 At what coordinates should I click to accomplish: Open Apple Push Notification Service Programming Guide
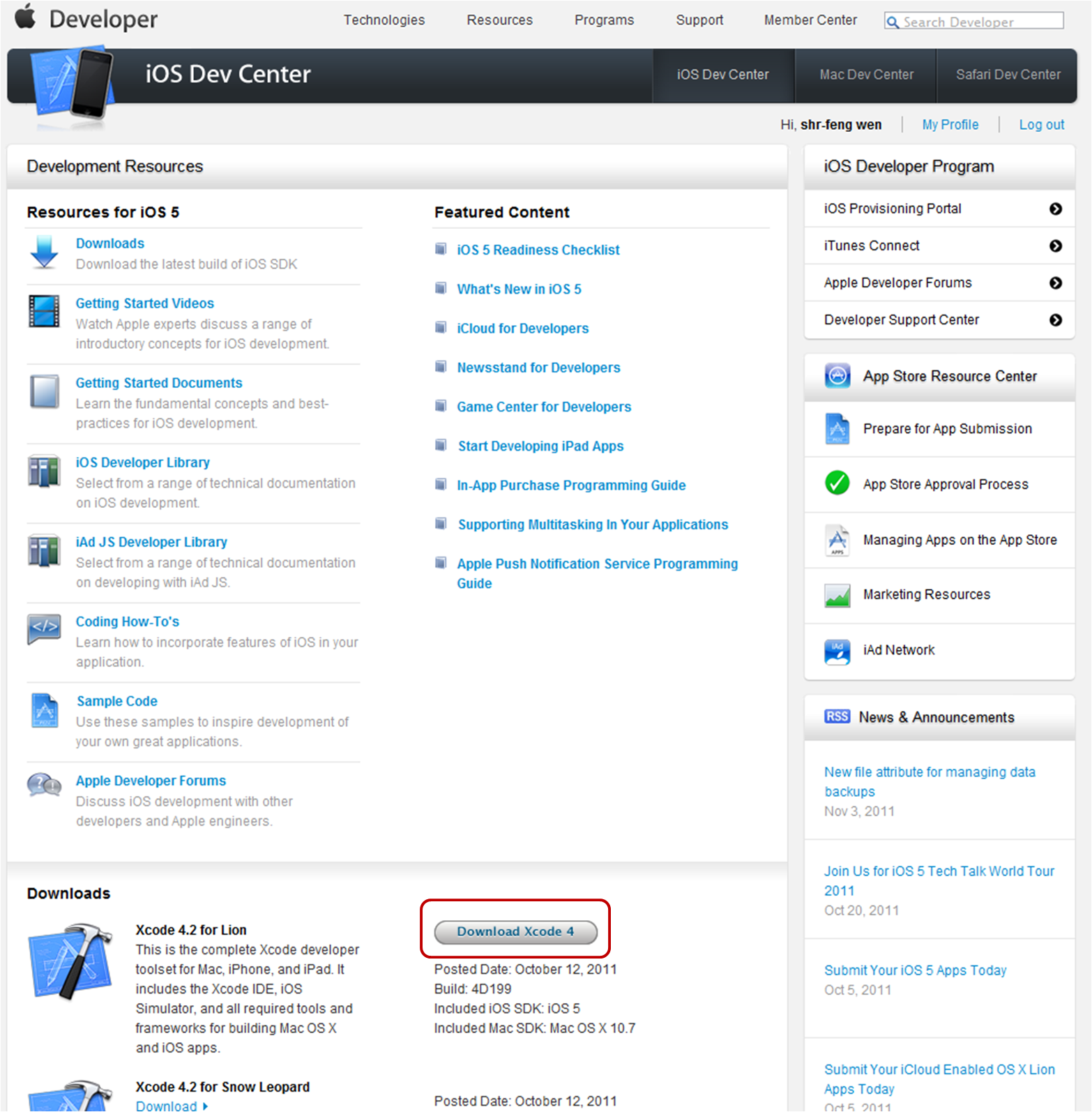point(598,573)
